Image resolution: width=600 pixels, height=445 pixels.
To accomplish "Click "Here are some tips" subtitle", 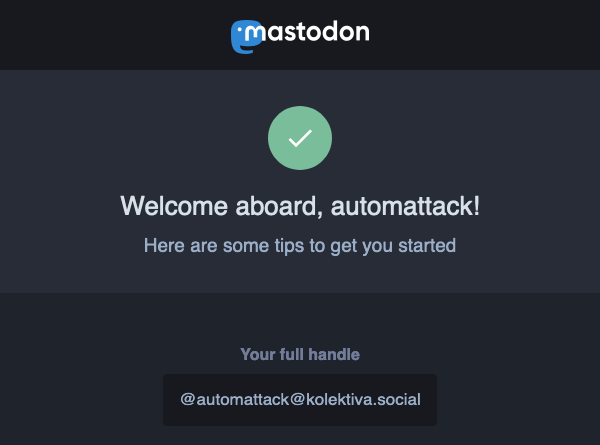I will 300,246.
